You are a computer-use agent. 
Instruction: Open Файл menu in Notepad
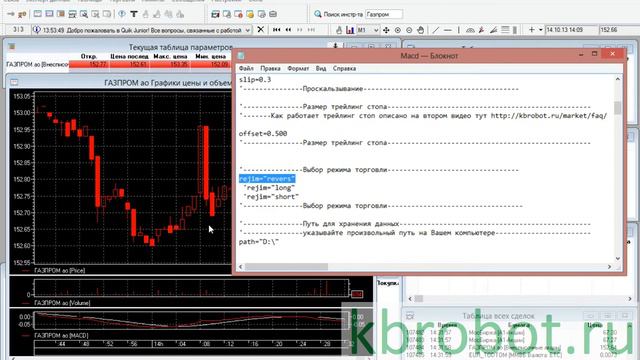(x=246, y=68)
